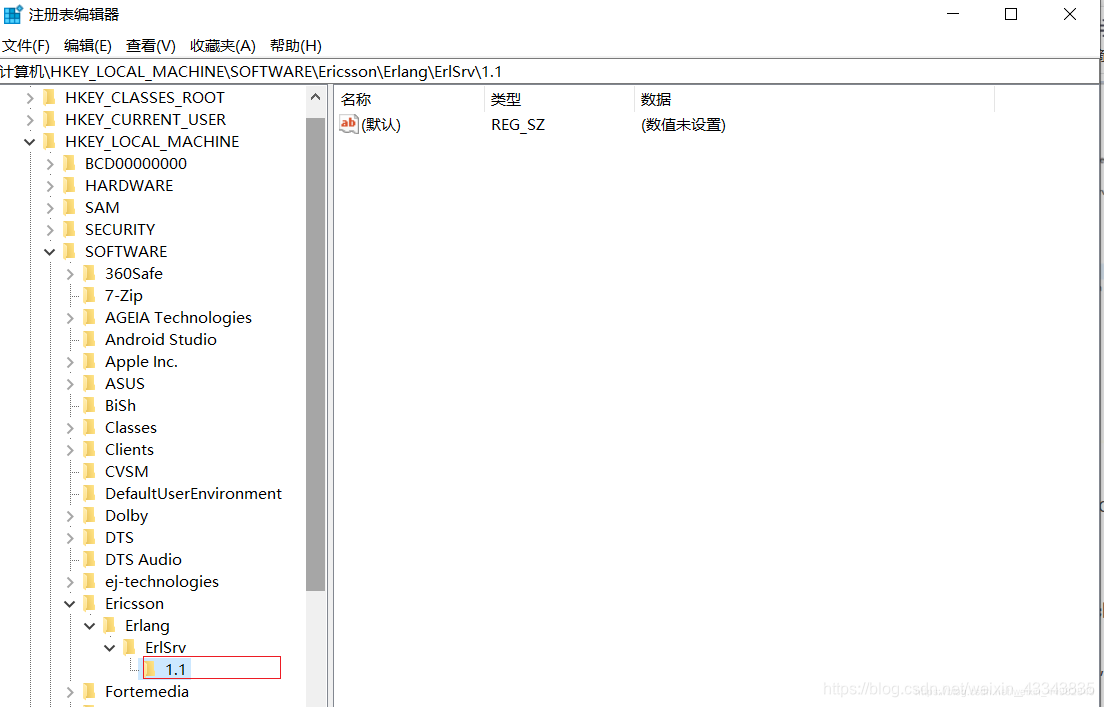Click the REG_SZ type cell
The image size is (1104, 707).
coord(518,125)
